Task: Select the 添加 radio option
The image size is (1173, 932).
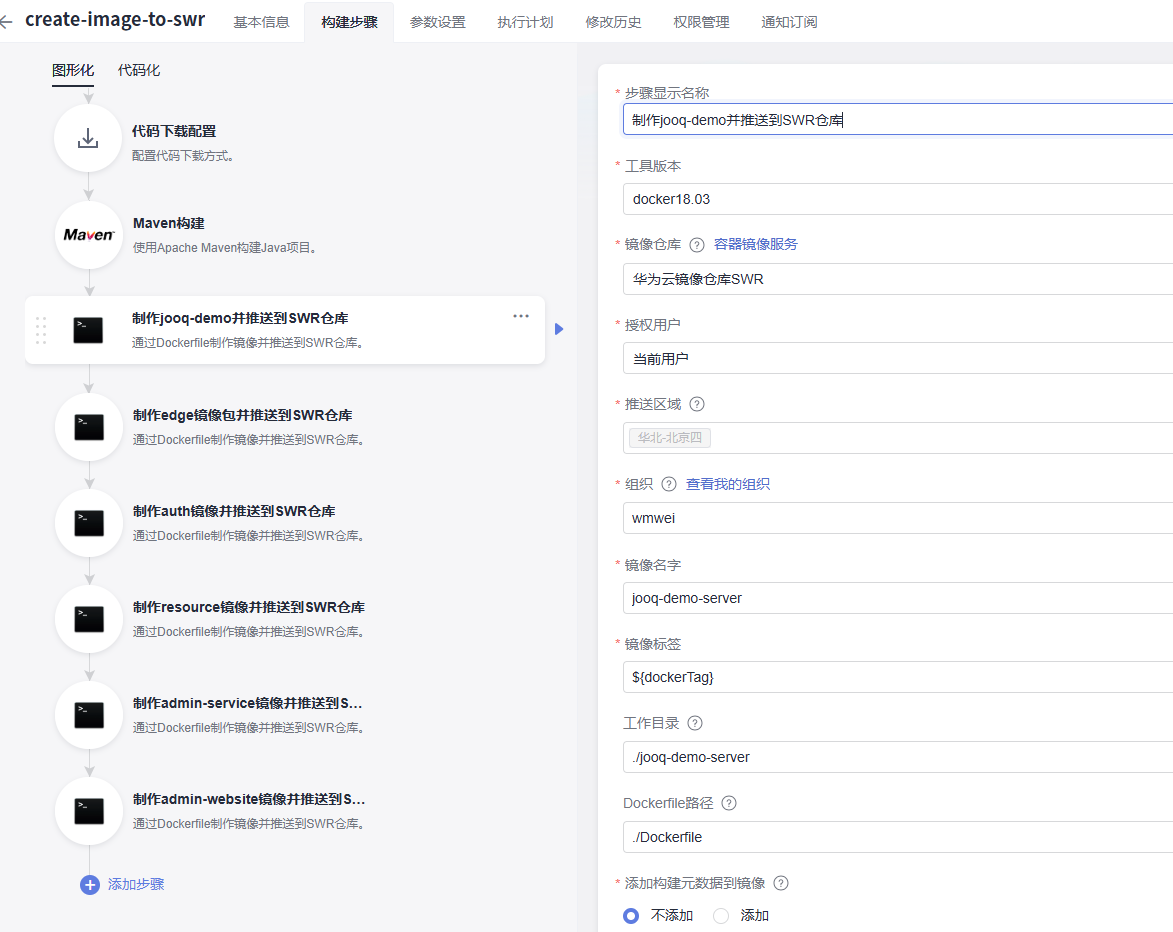Action: tap(721, 916)
